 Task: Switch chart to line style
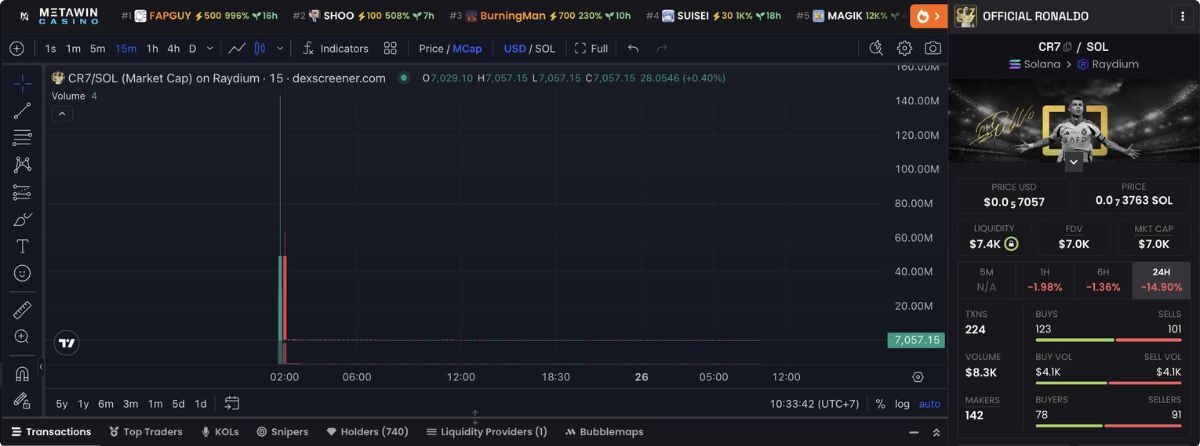[237, 48]
